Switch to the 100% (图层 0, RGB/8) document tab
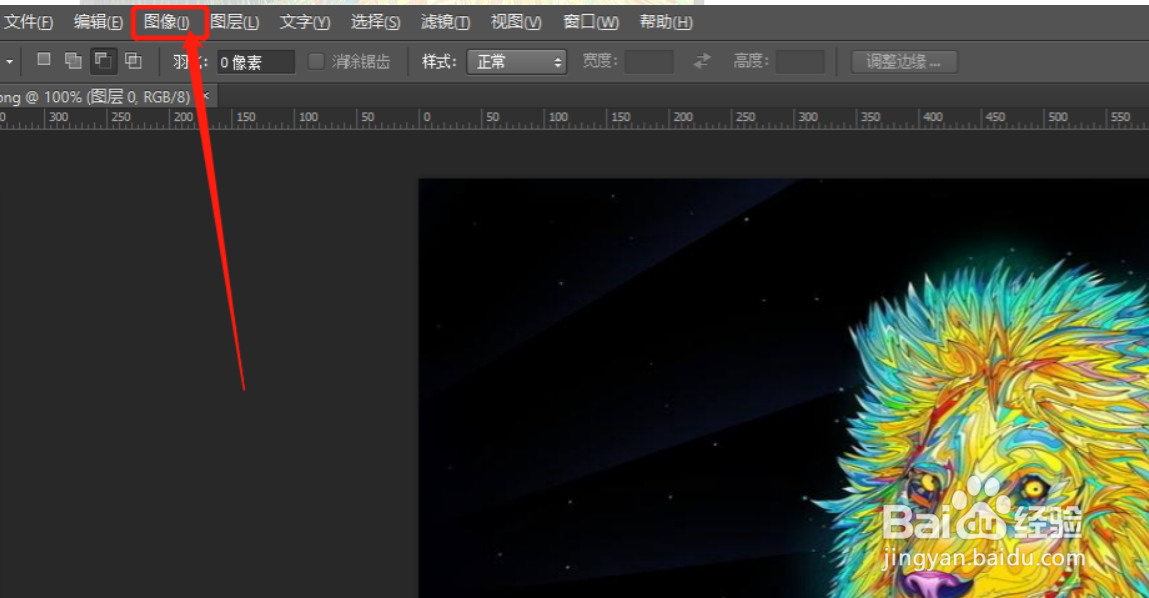Screen dimensions: 1149x598 pos(95,97)
